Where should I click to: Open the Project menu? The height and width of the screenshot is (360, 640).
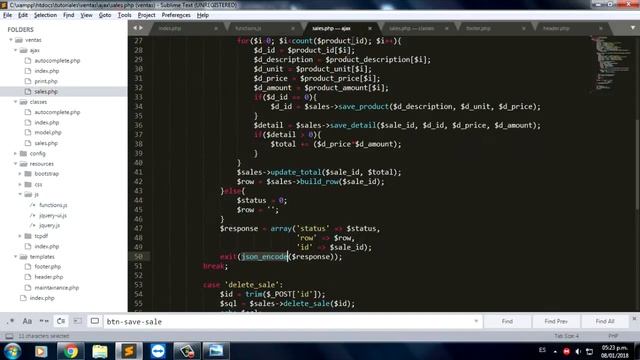click(147, 15)
